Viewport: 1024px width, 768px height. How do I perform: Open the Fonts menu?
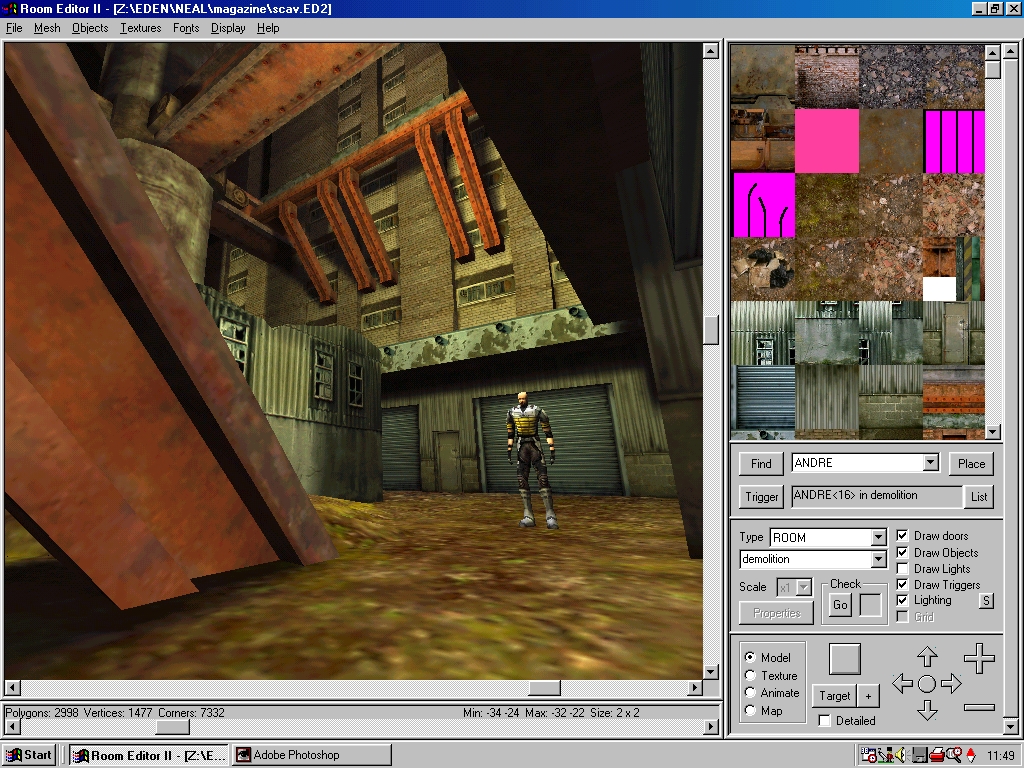pos(186,28)
